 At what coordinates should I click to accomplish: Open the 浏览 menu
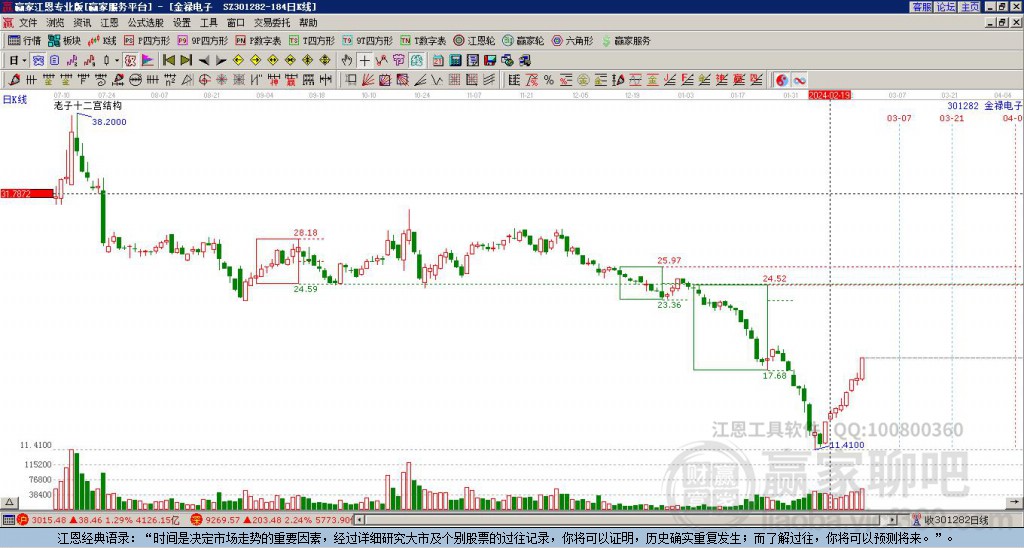click(56, 23)
